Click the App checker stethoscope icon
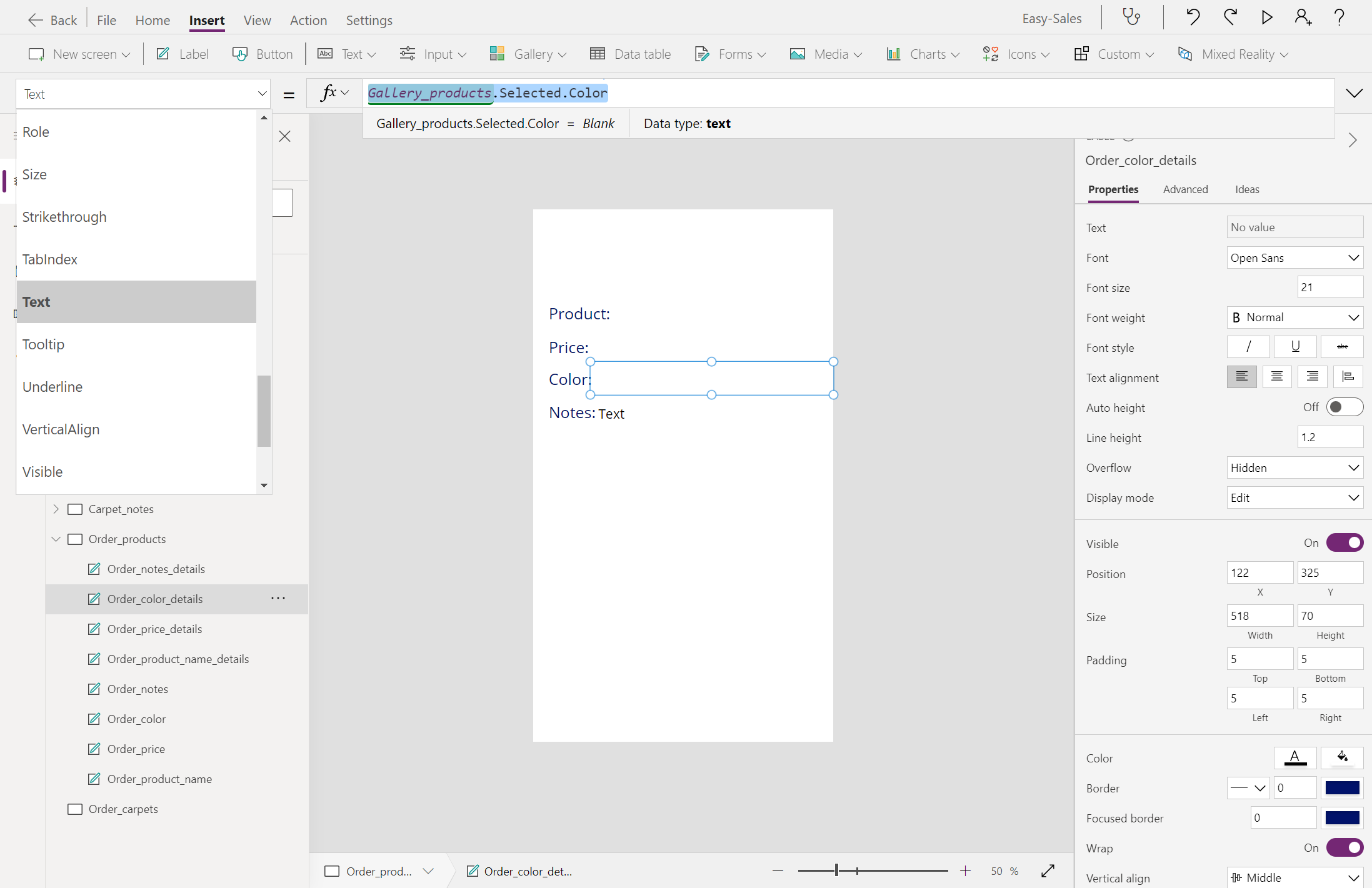 1131,17
